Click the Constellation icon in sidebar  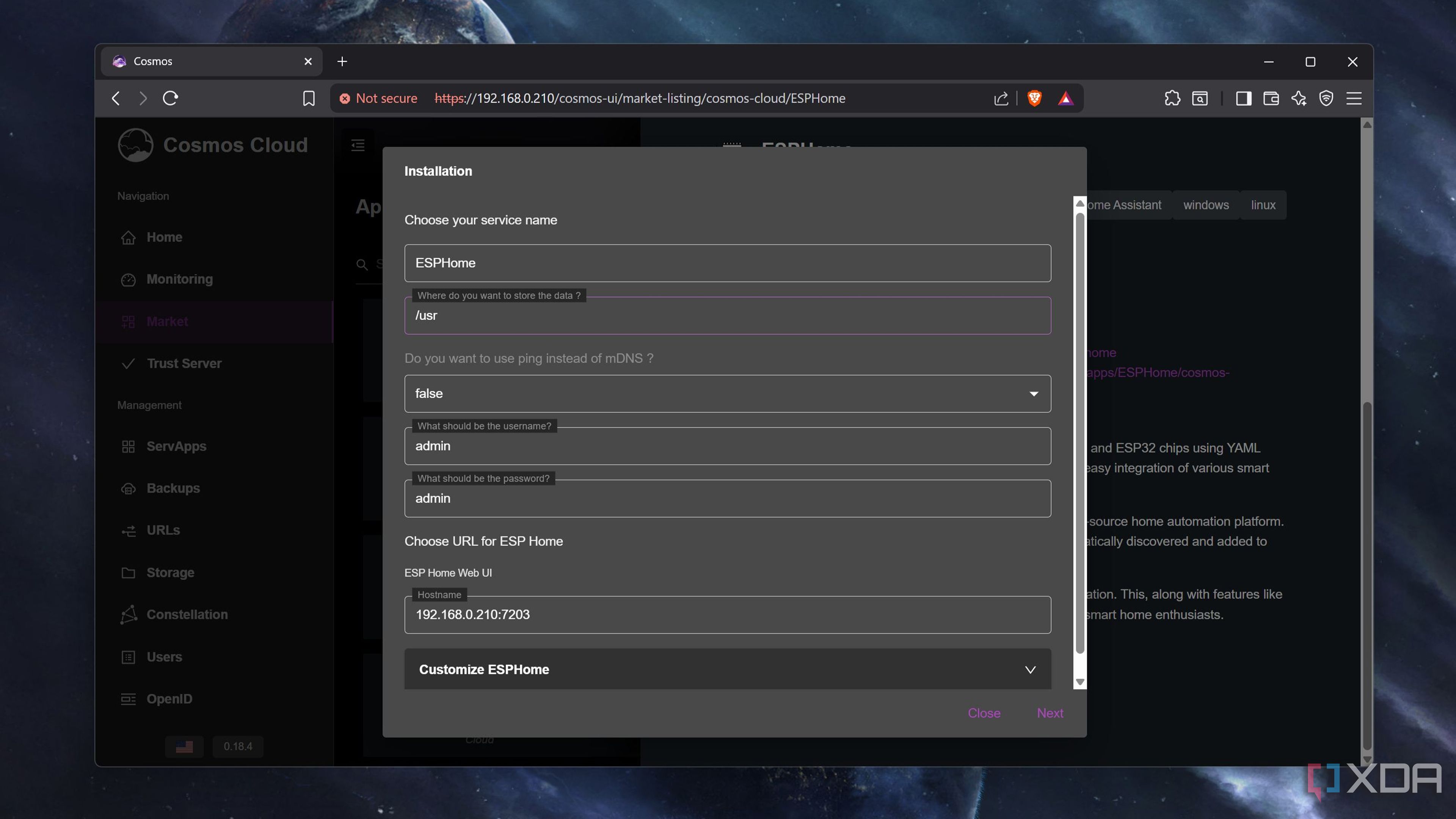pos(128,614)
